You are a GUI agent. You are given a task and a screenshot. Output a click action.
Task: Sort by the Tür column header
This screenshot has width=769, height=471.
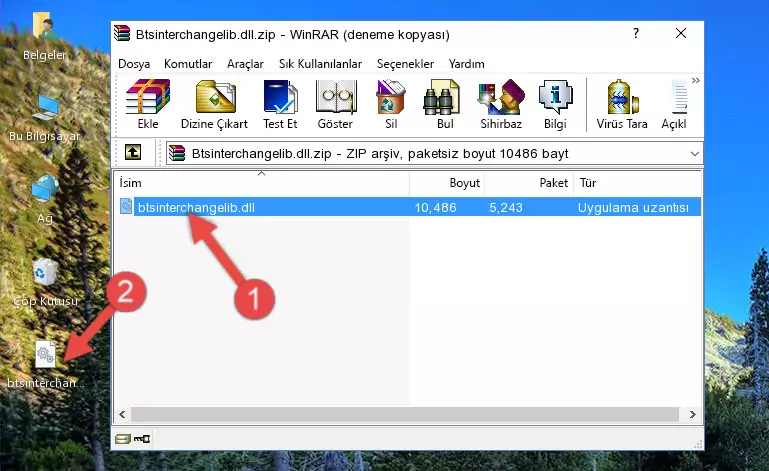tap(637, 183)
